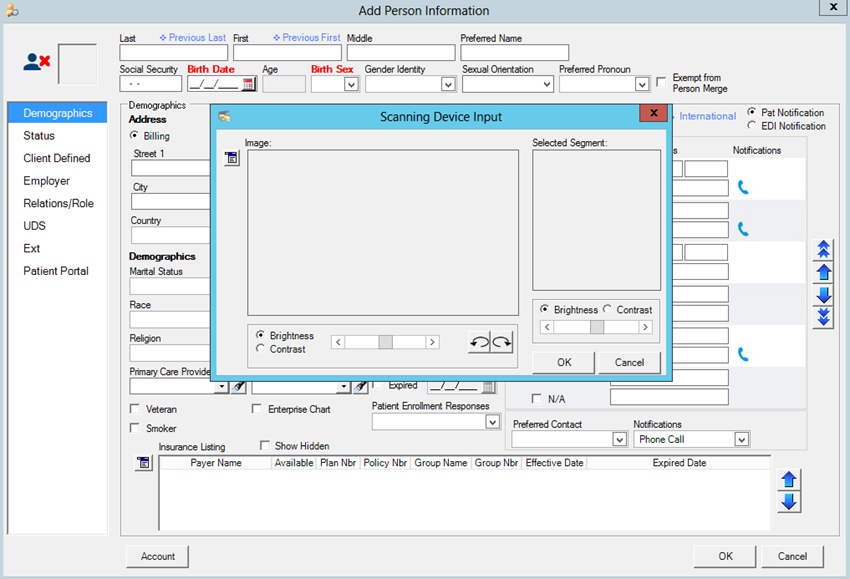Image resolution: width=850 pixels, height=579 pixels.
Task: Toggle the Show Hidden checkbox
Action: point(265,445)
